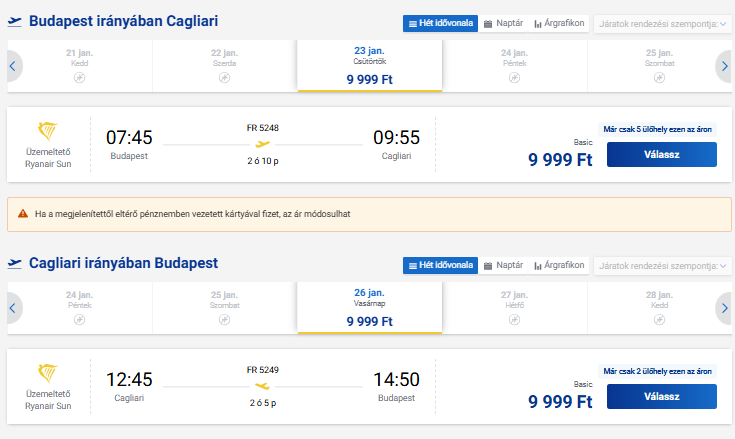Click previous-week arrow for Budapest–Cagliari dates
735x439 pixels.
[13, 66]
